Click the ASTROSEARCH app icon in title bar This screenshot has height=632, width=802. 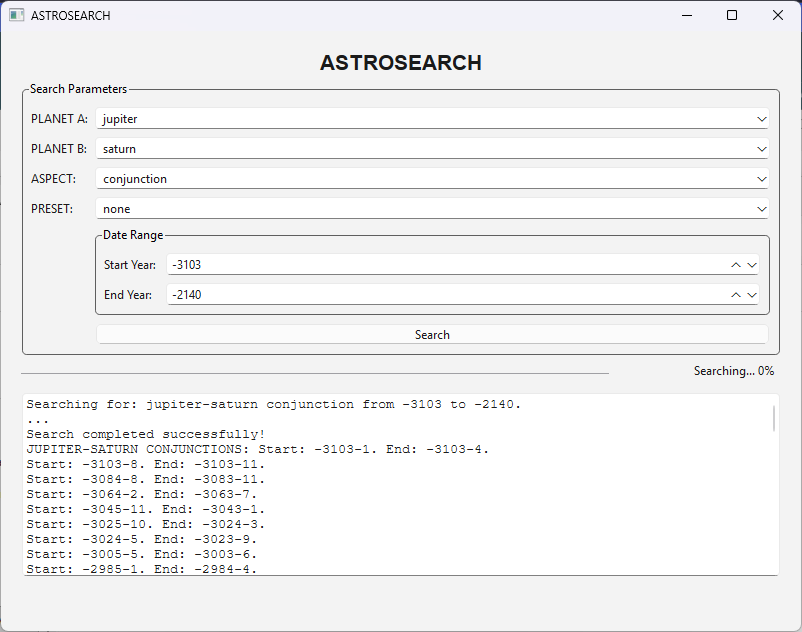(16, 15)
